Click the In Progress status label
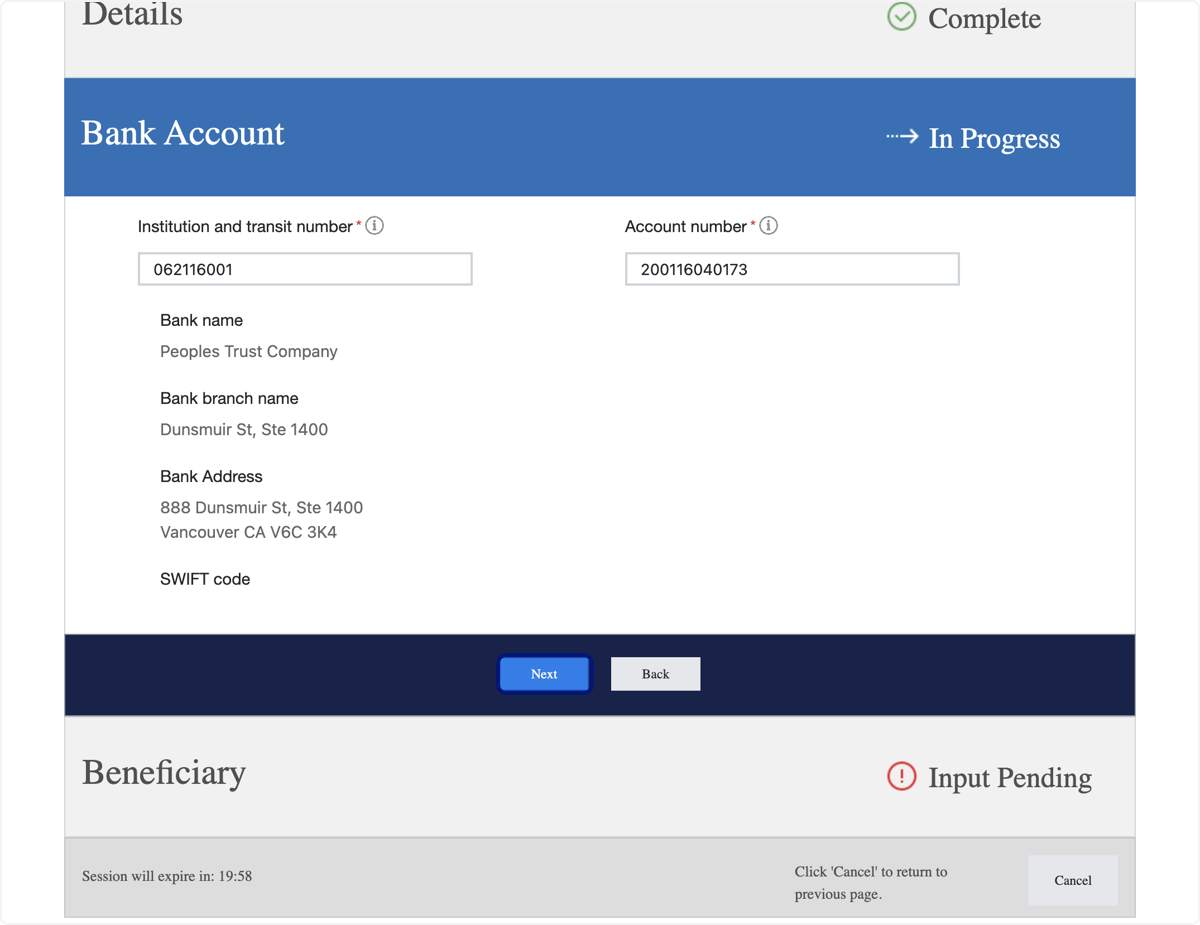The width and height of the screenshot is (1200, 925). 994,139
